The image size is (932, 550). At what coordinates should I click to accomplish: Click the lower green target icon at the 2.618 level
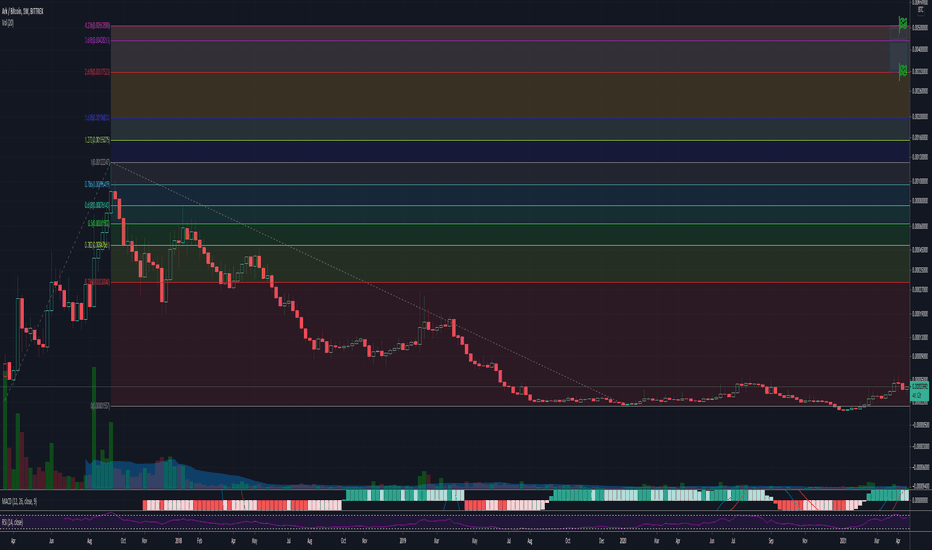903,71
